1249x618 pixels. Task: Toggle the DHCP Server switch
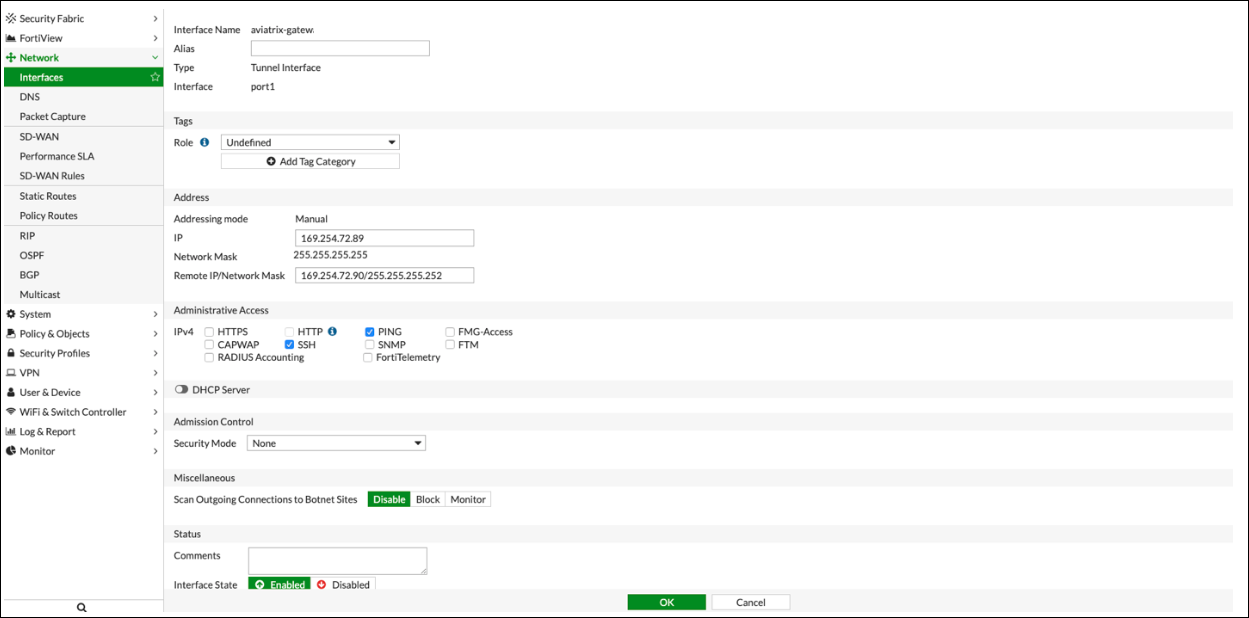pyautogui.click(x=181, y=390)
